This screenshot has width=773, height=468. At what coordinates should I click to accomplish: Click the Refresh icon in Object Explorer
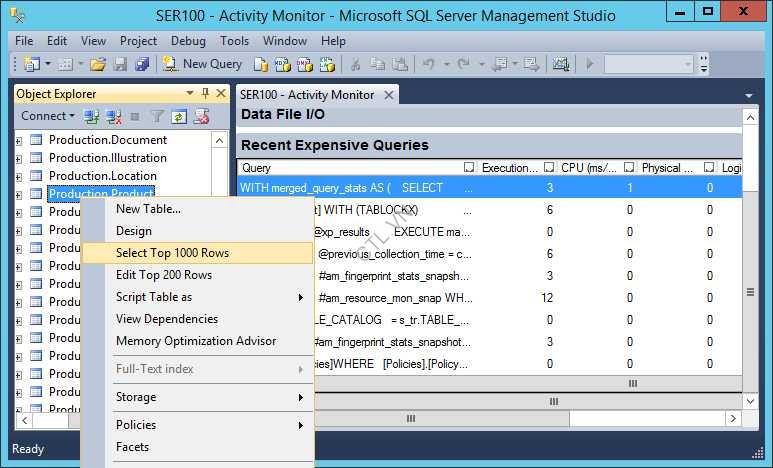178,117
